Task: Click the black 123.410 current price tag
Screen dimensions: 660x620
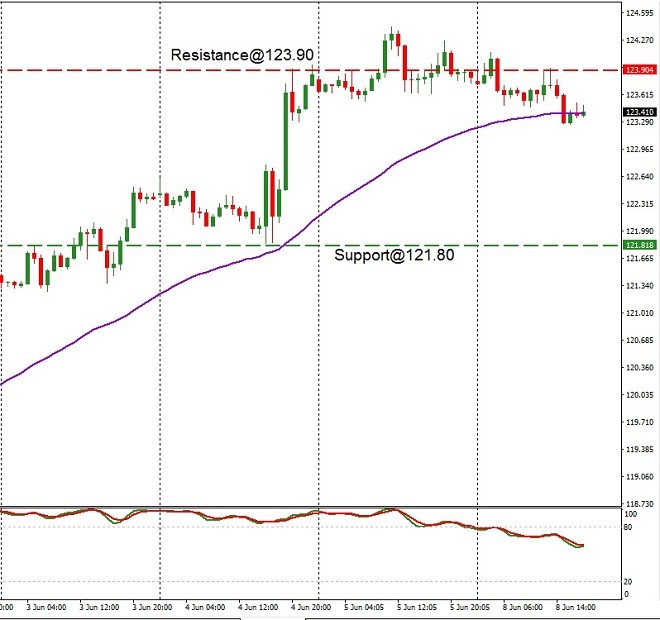Action: 639,112
